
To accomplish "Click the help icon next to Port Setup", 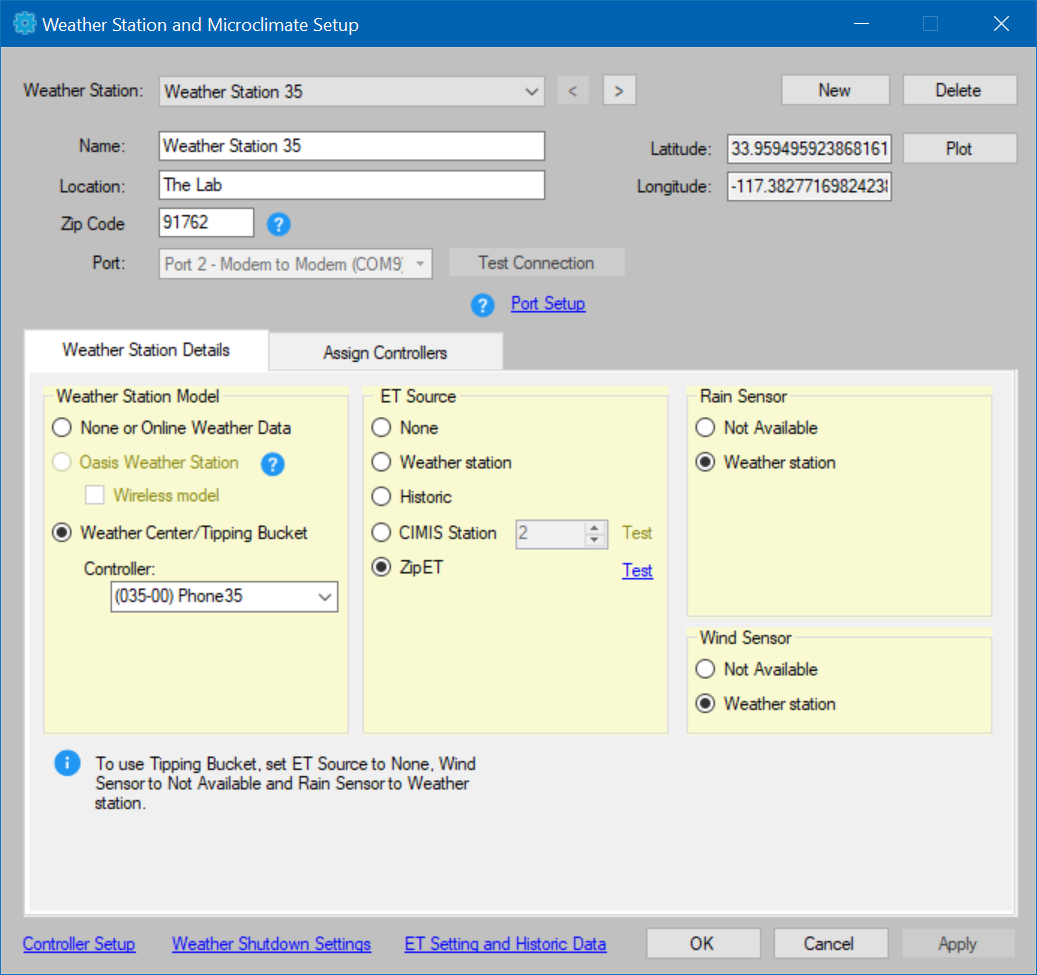I will [x=483, y=305].
